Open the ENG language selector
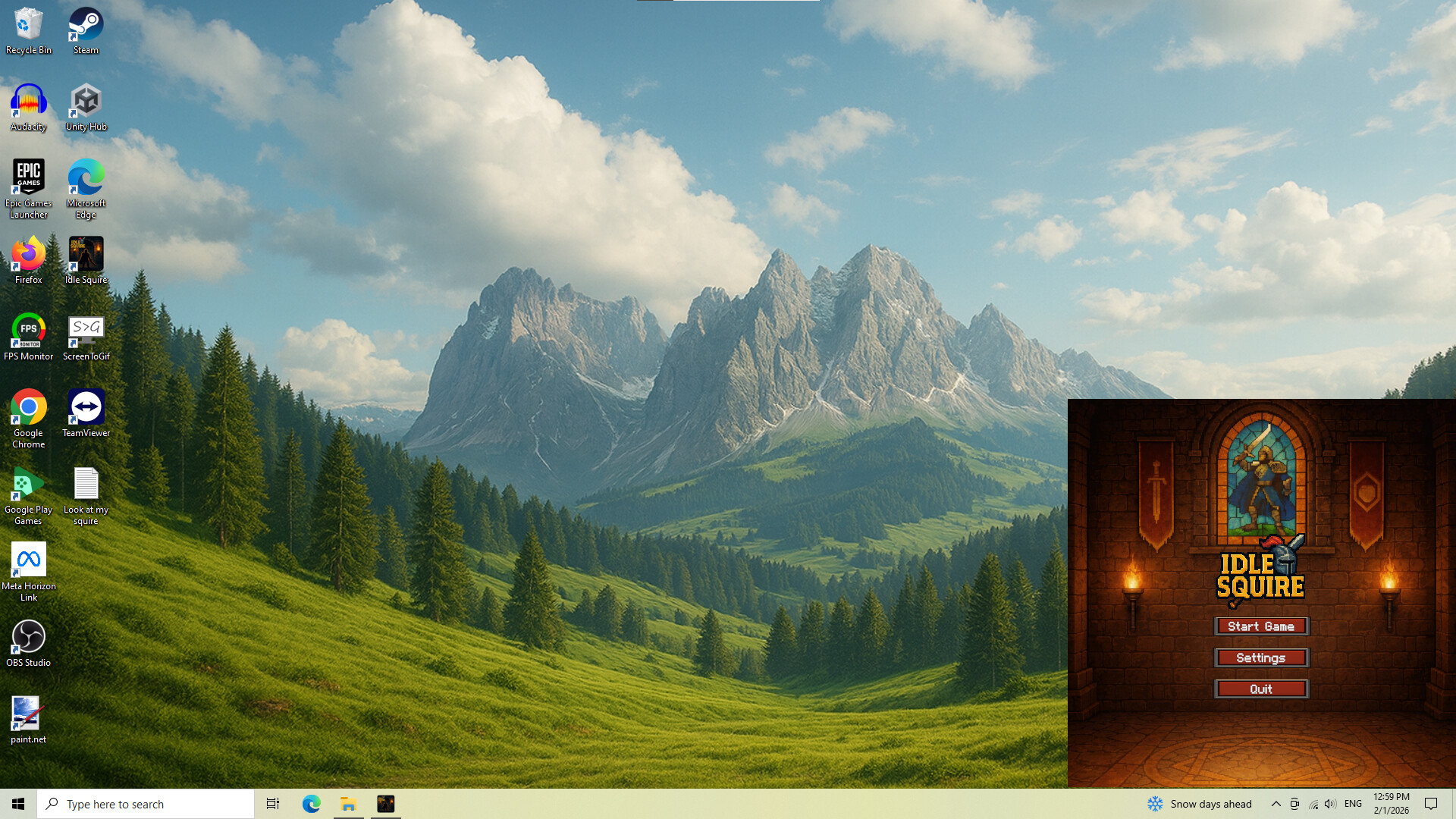This screenshot has width=1456, height=819. pos(1353,804)
